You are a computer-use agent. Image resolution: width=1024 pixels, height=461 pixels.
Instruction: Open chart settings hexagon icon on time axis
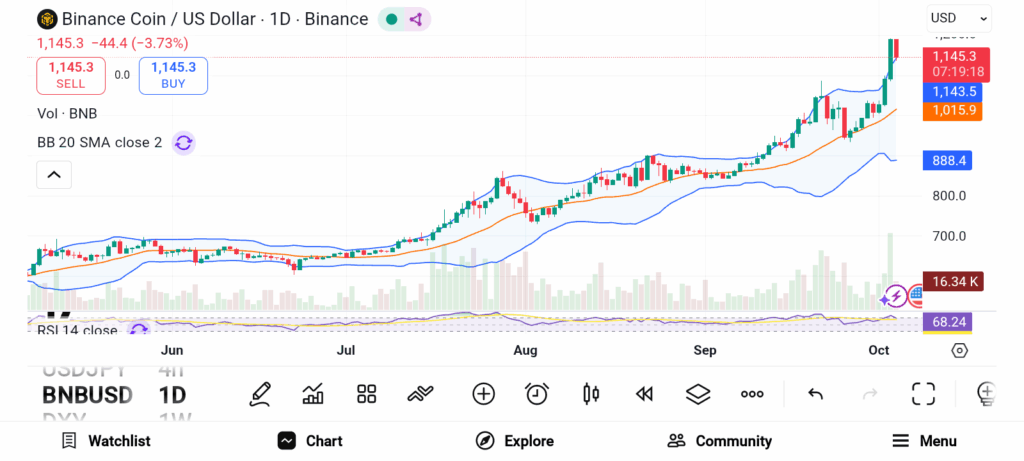point(960,350)
